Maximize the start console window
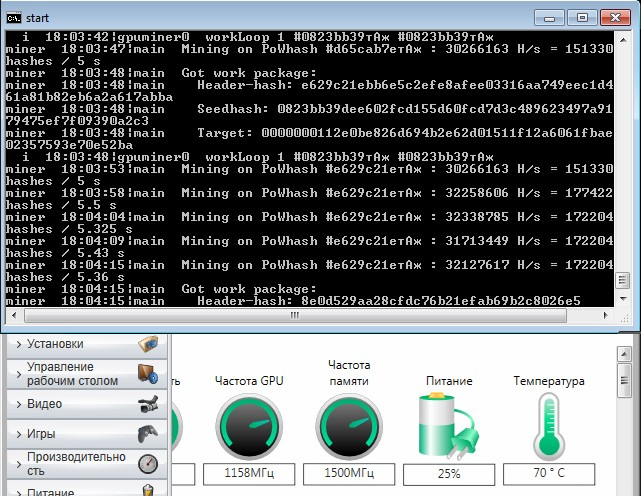 tap(584, 17)
